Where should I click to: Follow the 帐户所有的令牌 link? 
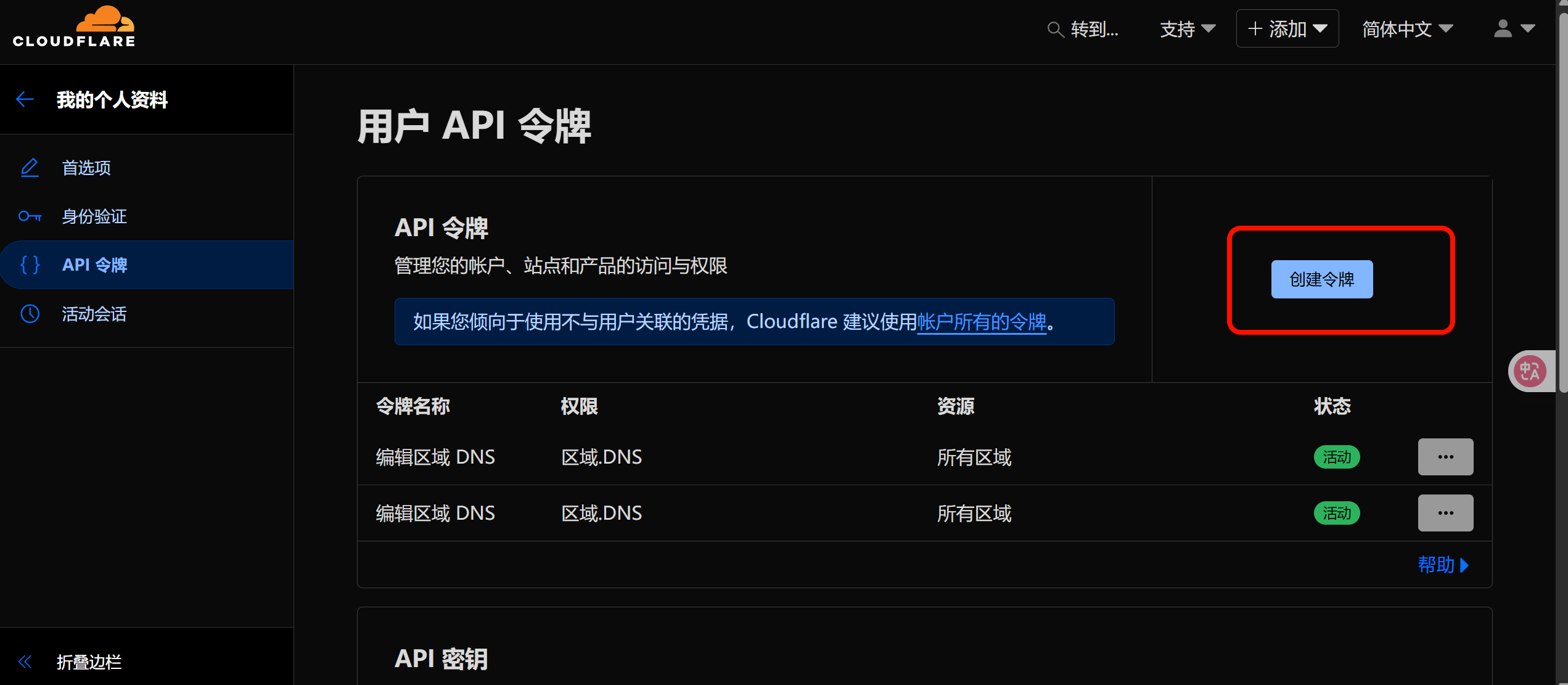982,321
